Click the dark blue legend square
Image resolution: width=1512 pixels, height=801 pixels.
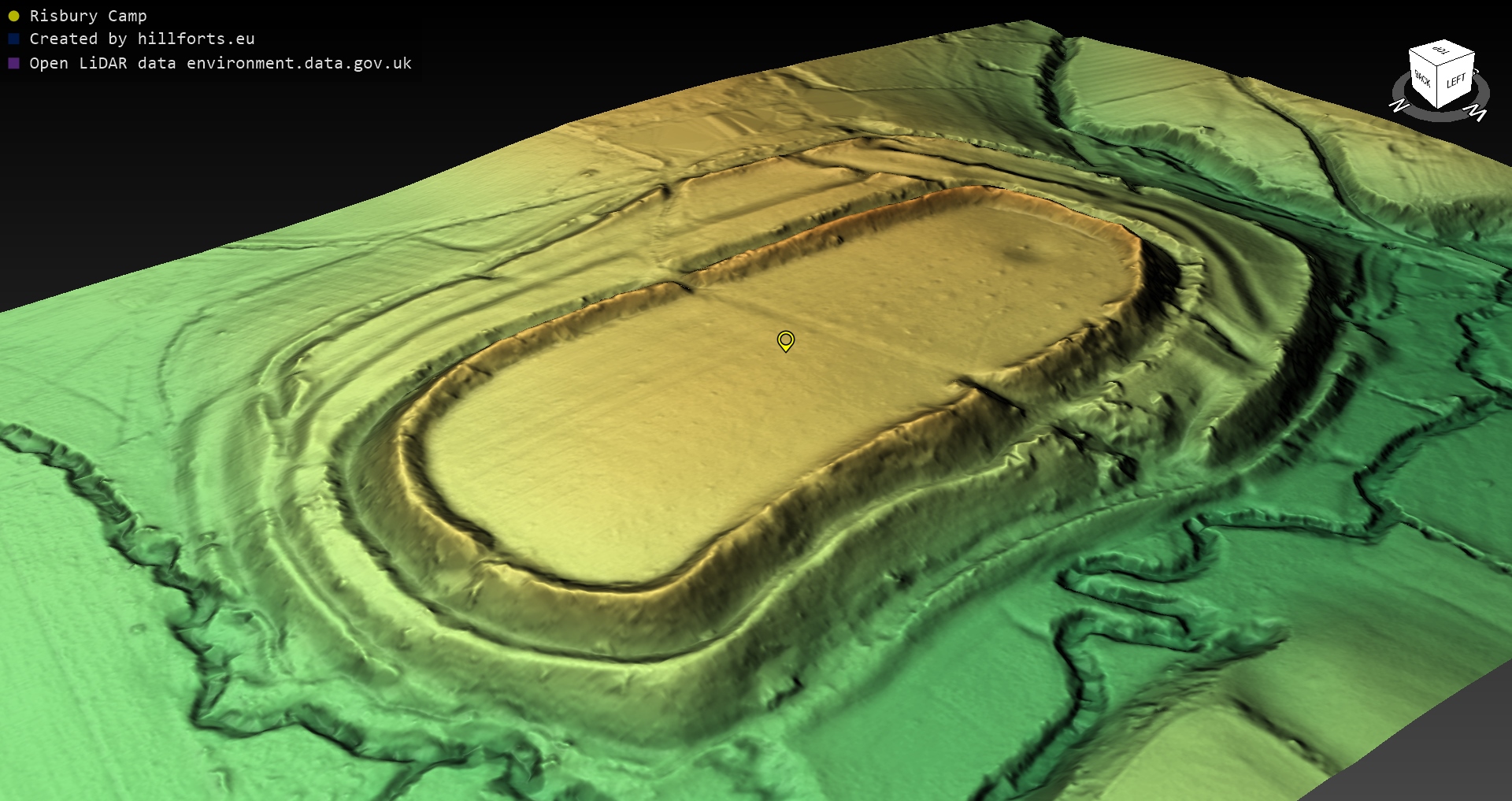point(13,39)
